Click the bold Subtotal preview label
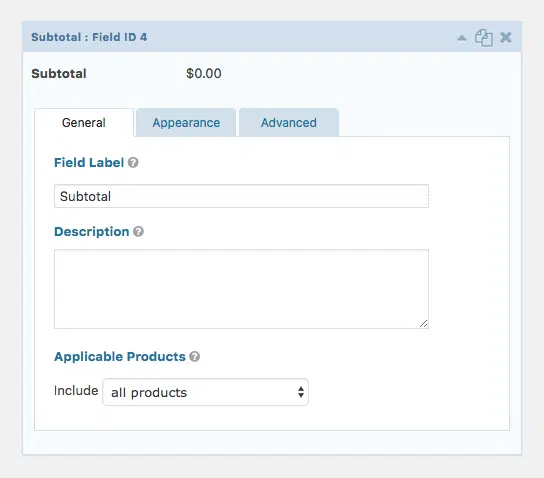Screen dimensions: 544x478 [x=59, y=74]
